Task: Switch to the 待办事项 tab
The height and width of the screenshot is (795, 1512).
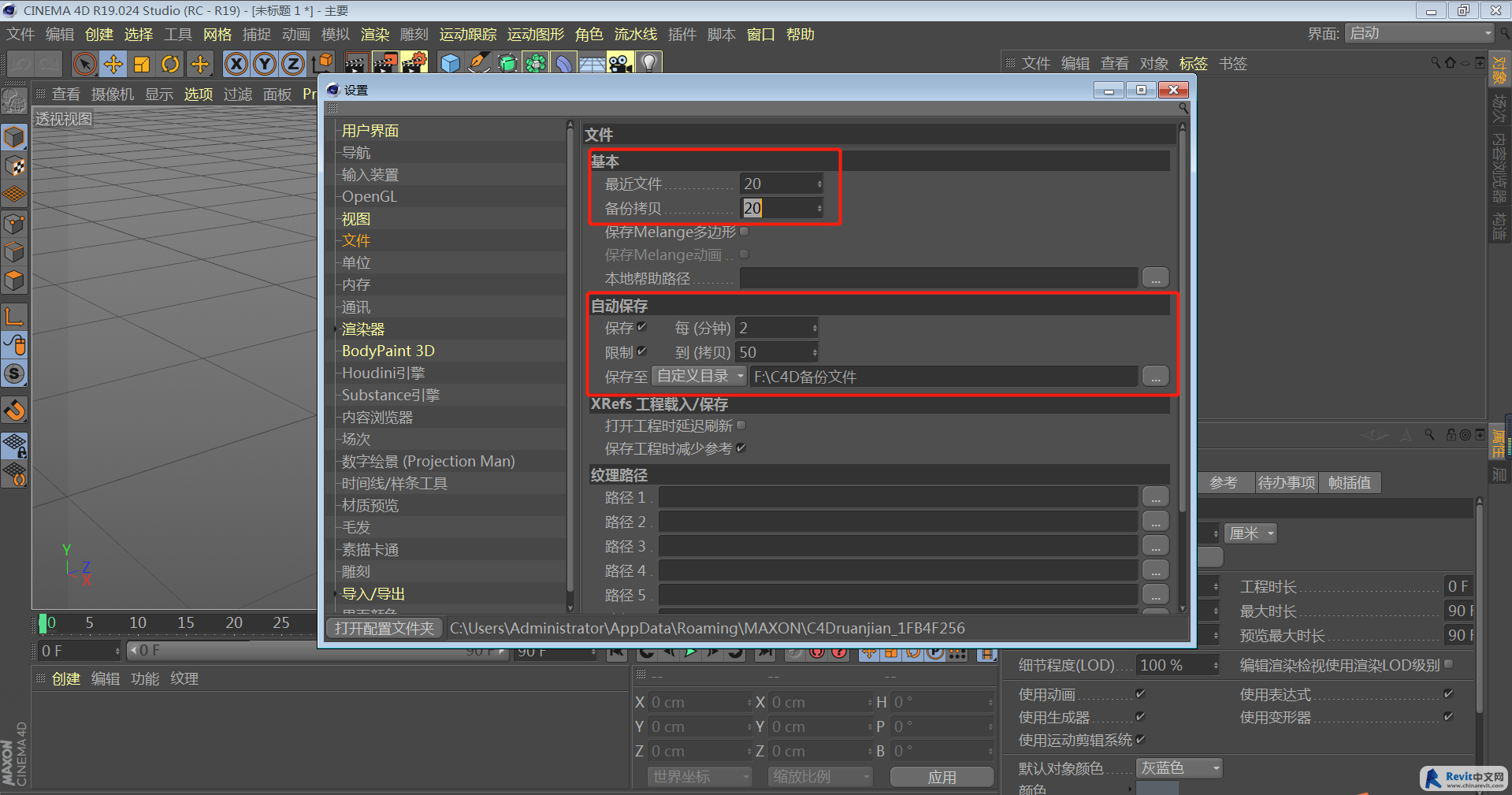Action: (x=1287, y=482)
